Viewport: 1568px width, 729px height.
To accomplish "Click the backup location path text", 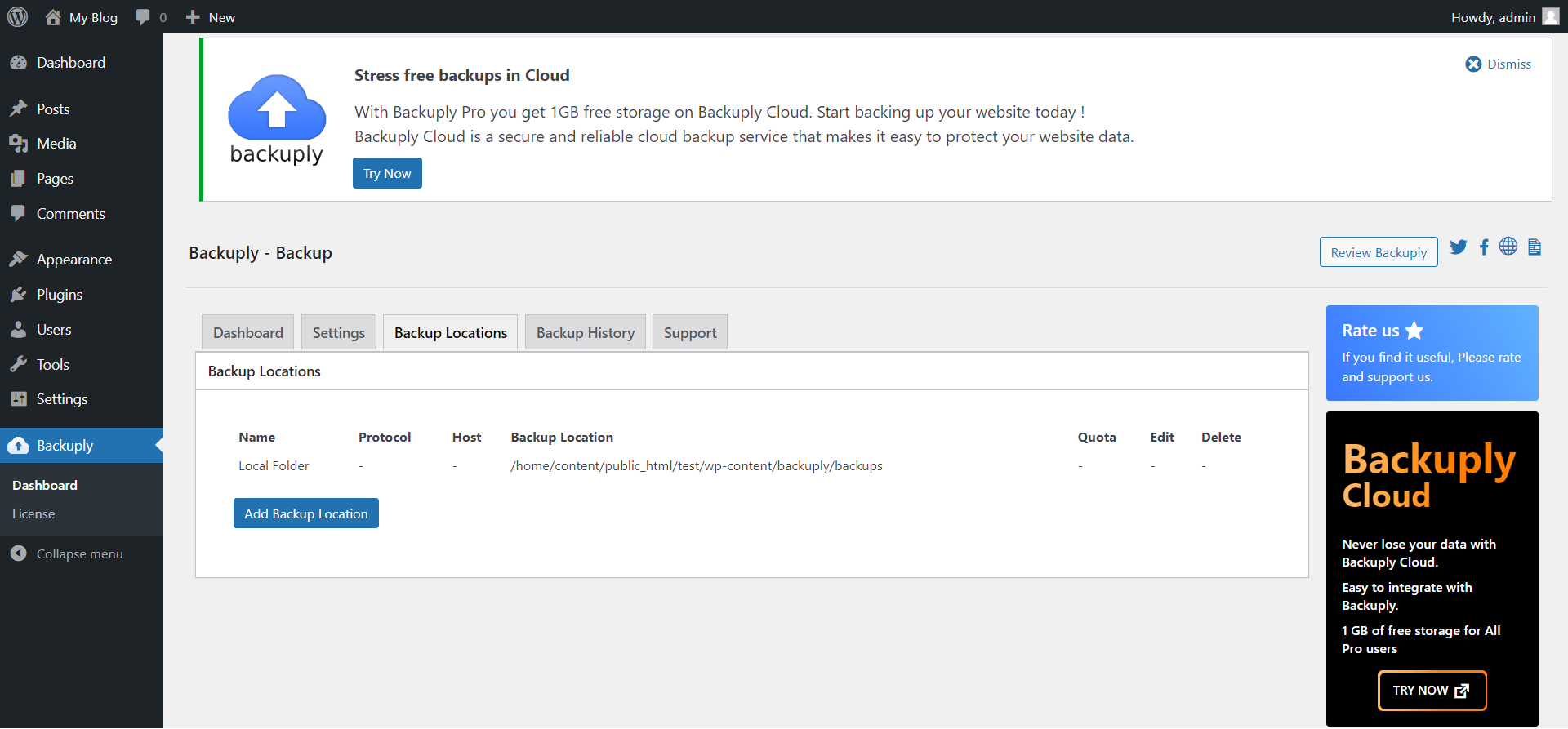I will click(697, 466).
